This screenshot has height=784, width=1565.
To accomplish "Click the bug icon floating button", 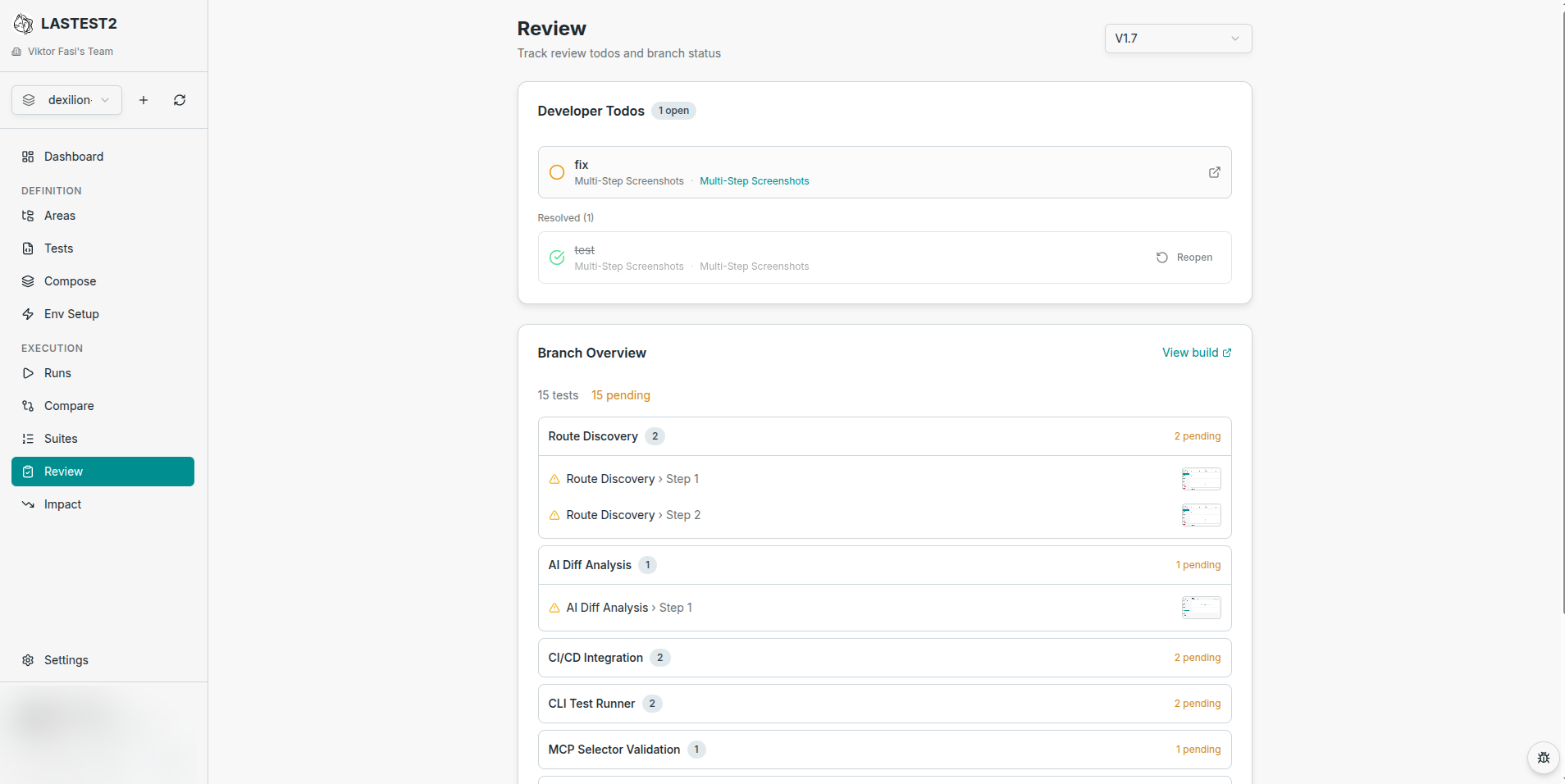I will (1543, 758).
